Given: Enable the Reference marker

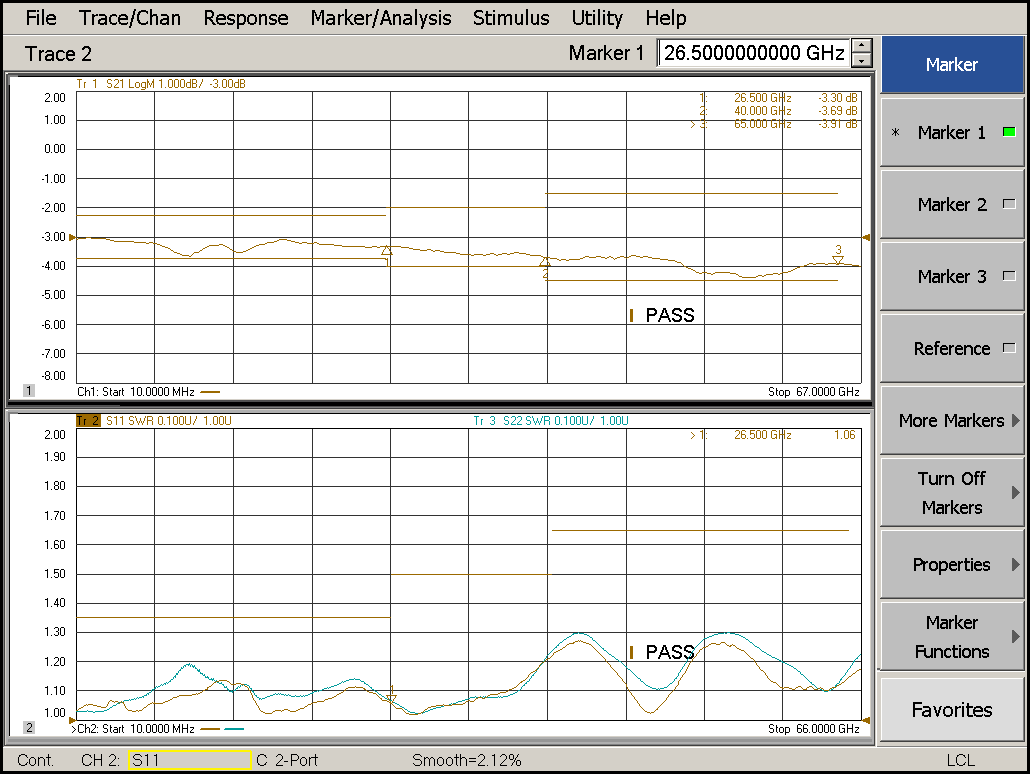Looking at the screenshot, I should tap(951, 349).
